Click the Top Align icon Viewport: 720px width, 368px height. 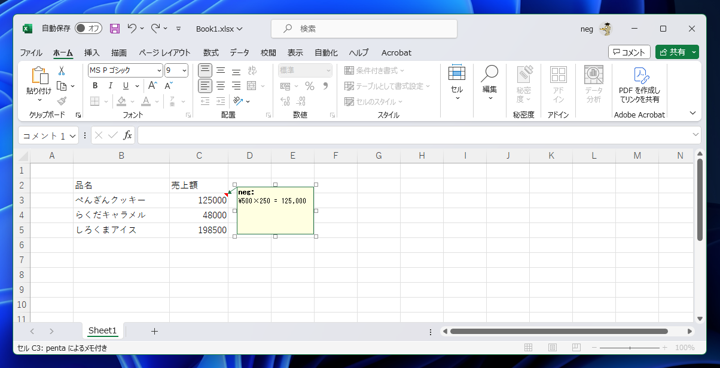[x=205, y=71]
